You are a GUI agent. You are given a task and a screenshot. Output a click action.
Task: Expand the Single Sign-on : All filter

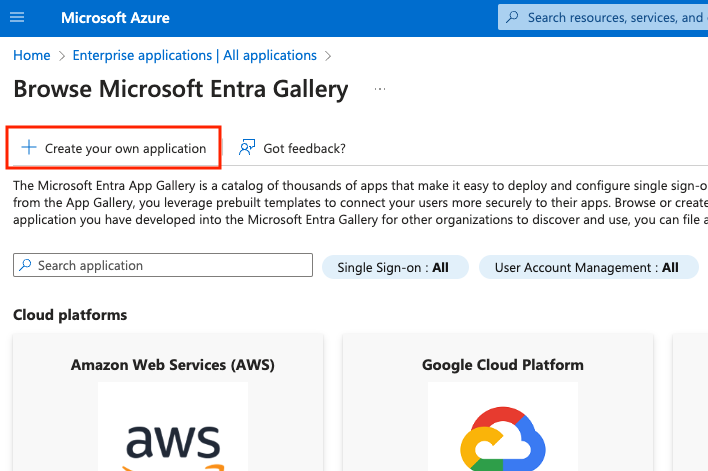coord(393,267)
